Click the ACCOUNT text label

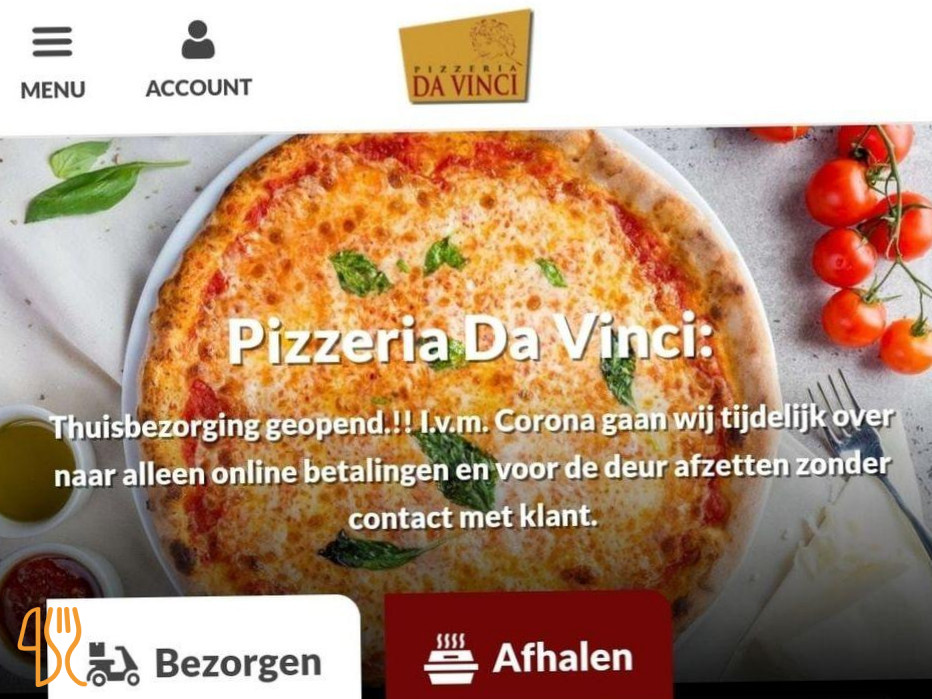tap(199, 88)
